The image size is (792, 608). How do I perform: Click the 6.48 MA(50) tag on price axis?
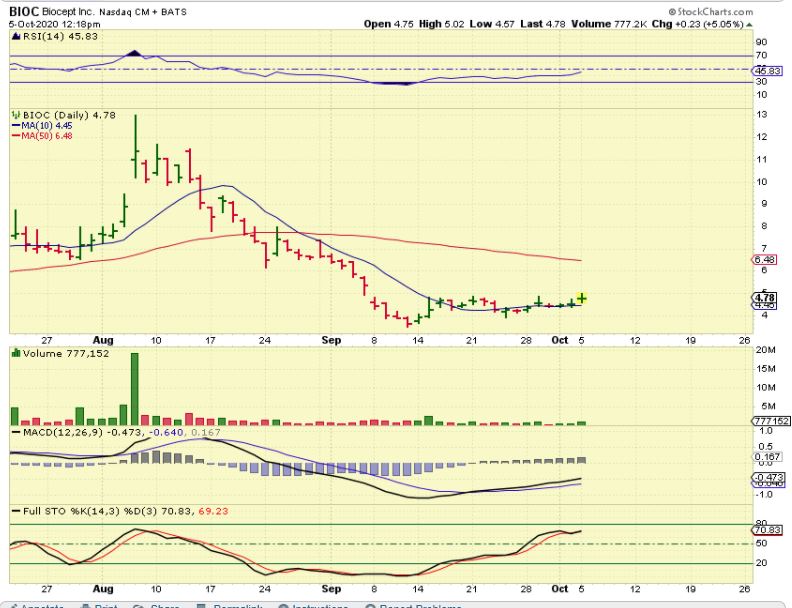[765, 260]
